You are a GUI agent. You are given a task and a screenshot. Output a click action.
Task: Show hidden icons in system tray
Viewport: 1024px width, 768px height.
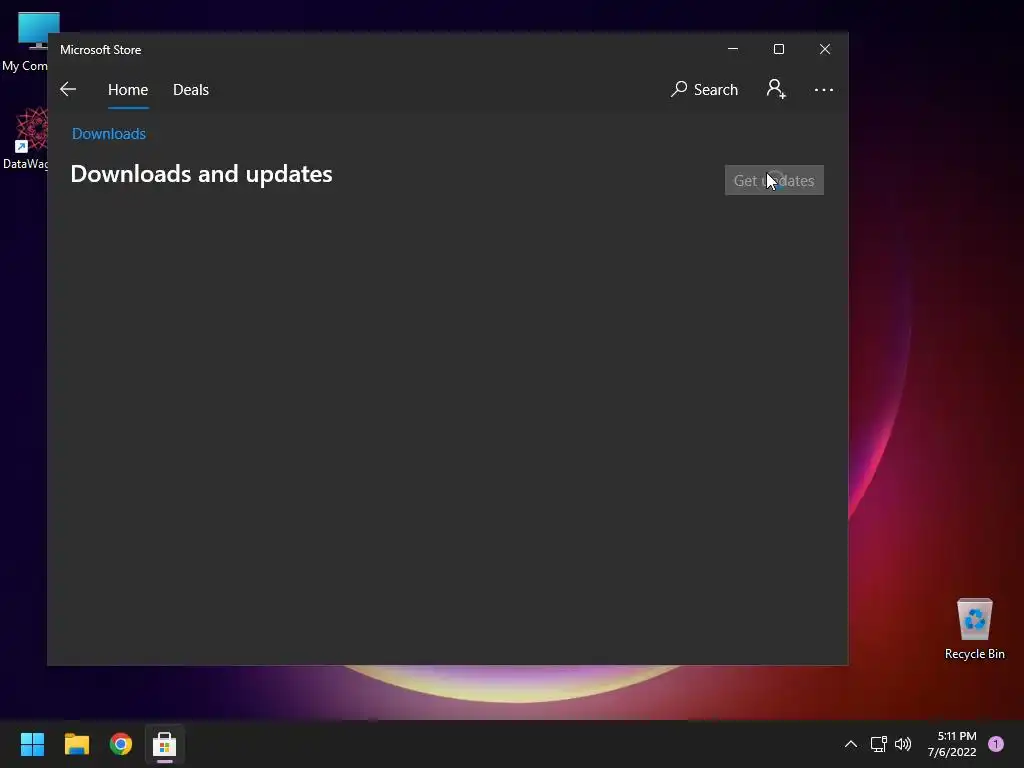click(850, 744)
